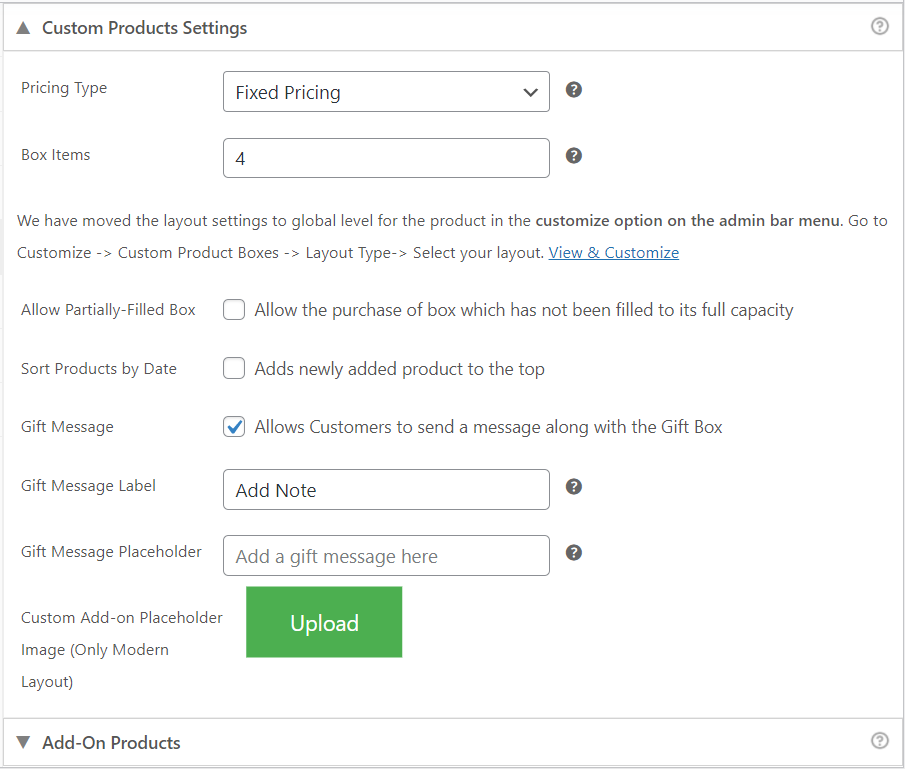
Task: Check Sort Products by Date
Action: pyautogui.click(x=233, y=368)
